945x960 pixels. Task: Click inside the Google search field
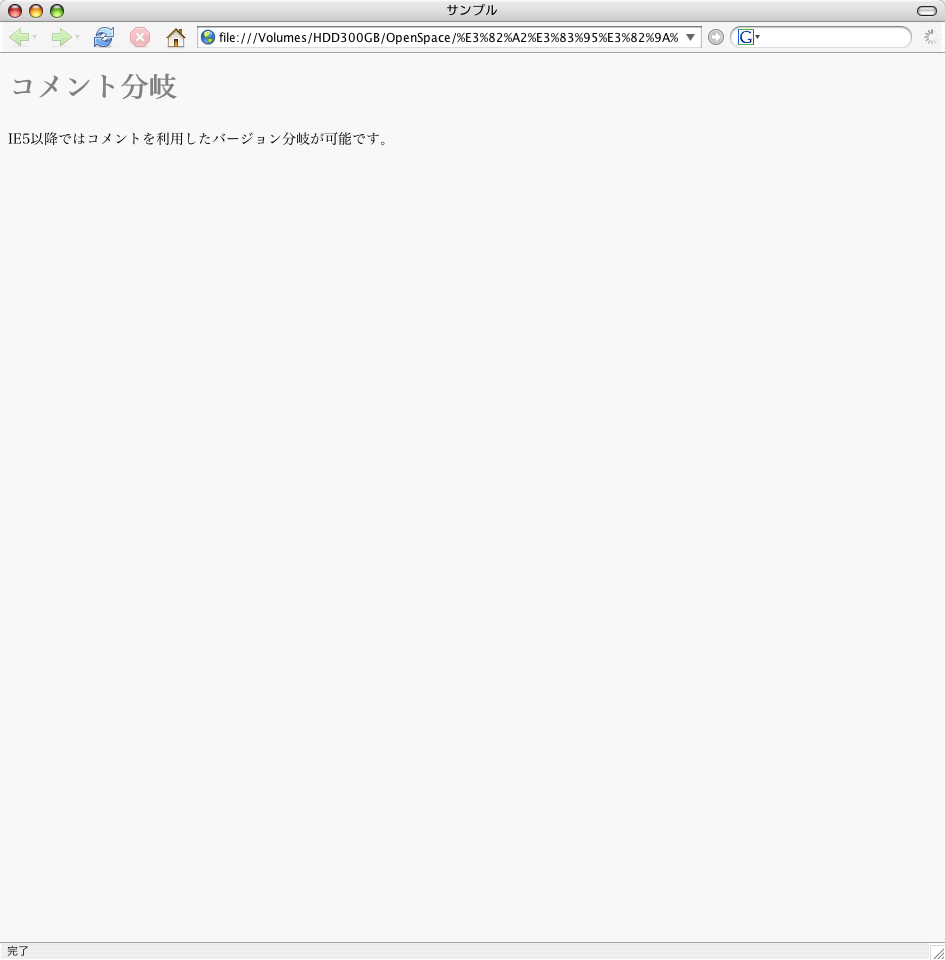coord(834,37)
